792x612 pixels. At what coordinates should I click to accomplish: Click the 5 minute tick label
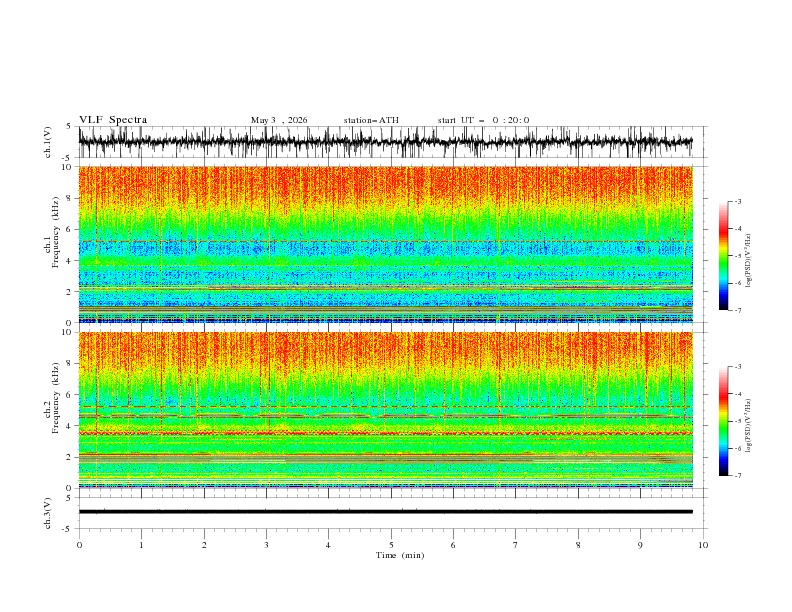click(391, 545)
